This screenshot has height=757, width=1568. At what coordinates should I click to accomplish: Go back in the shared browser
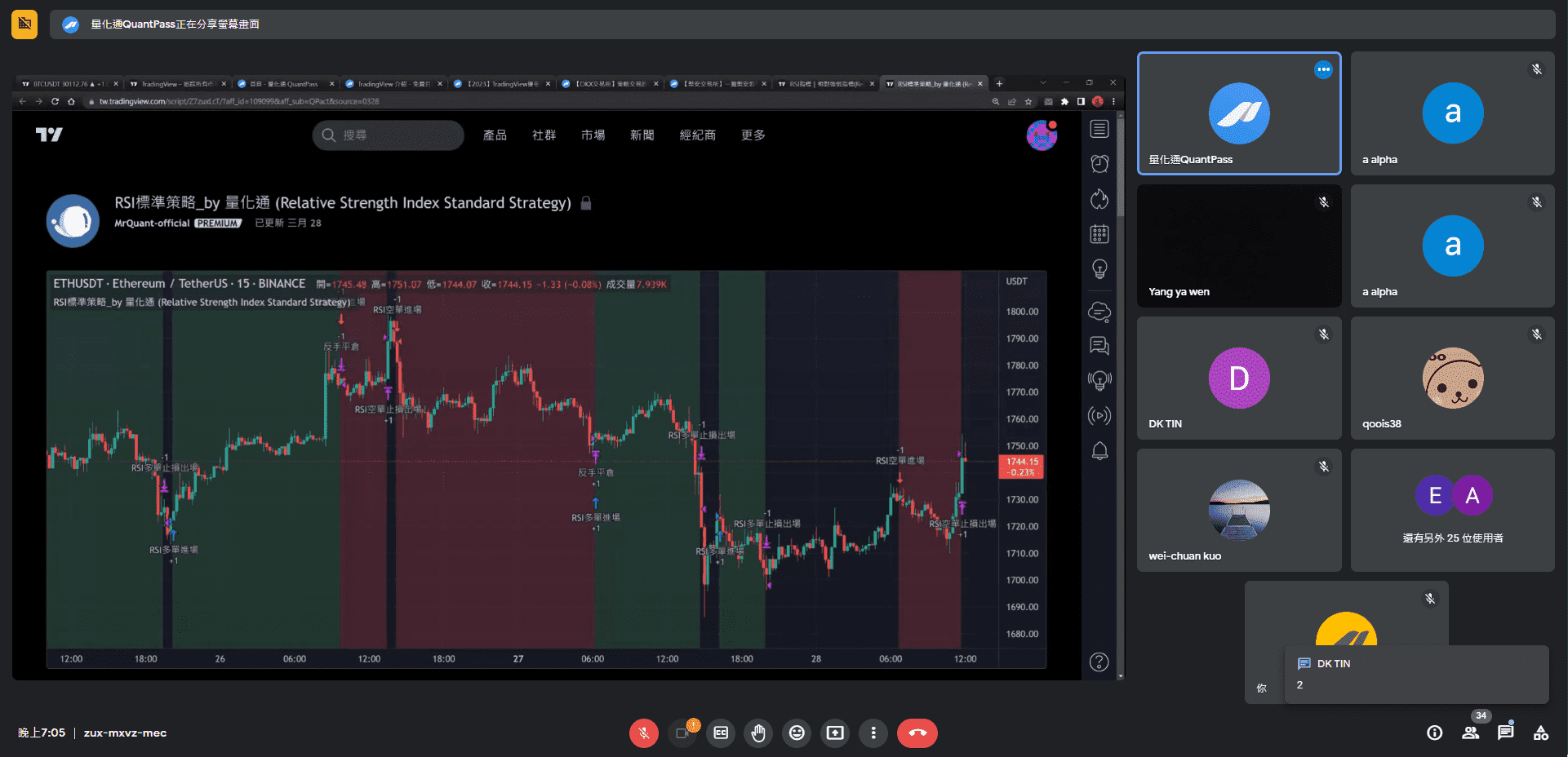point(23,101)
